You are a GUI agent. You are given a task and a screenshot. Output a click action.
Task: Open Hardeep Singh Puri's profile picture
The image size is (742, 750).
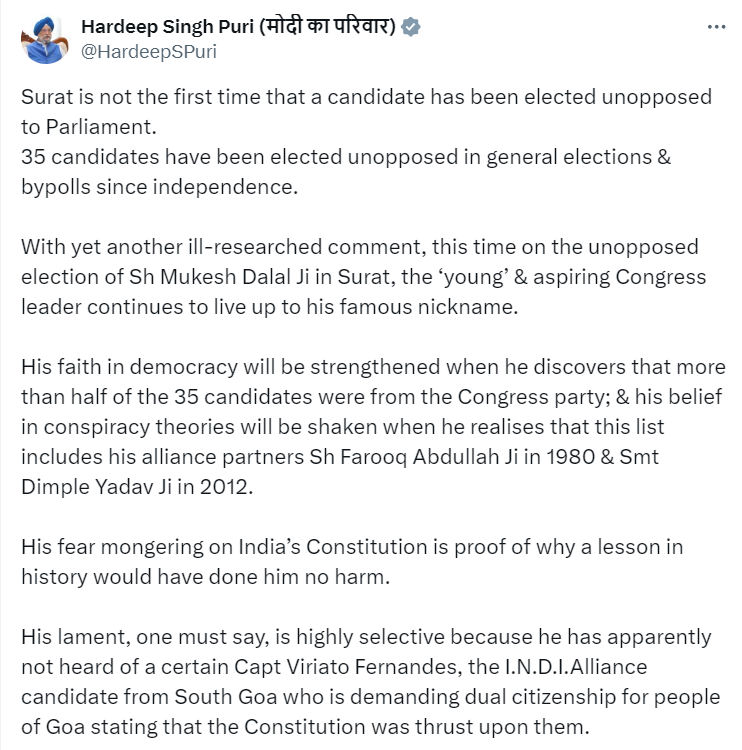[x=44, y=40]
